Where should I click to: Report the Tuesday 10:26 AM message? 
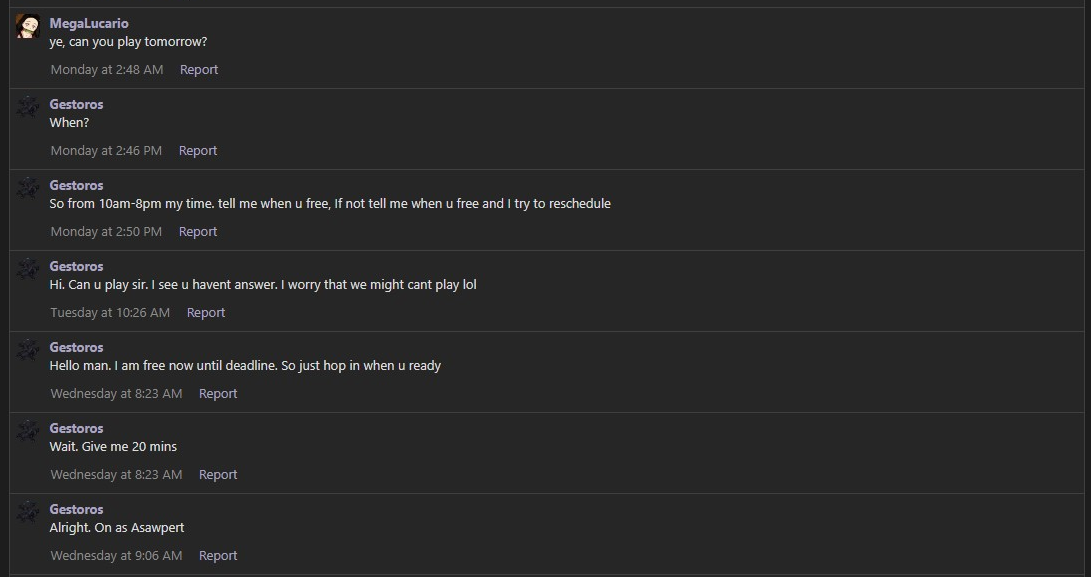206,313
